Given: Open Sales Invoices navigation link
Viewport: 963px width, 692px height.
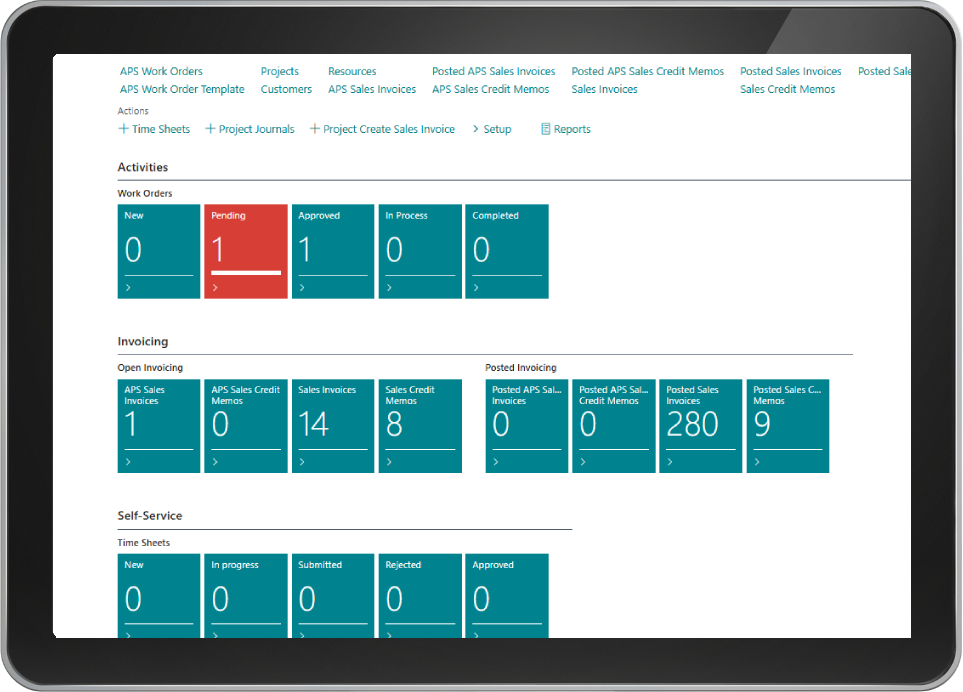Looking at the screenshot, I should (x=604, y=89).
